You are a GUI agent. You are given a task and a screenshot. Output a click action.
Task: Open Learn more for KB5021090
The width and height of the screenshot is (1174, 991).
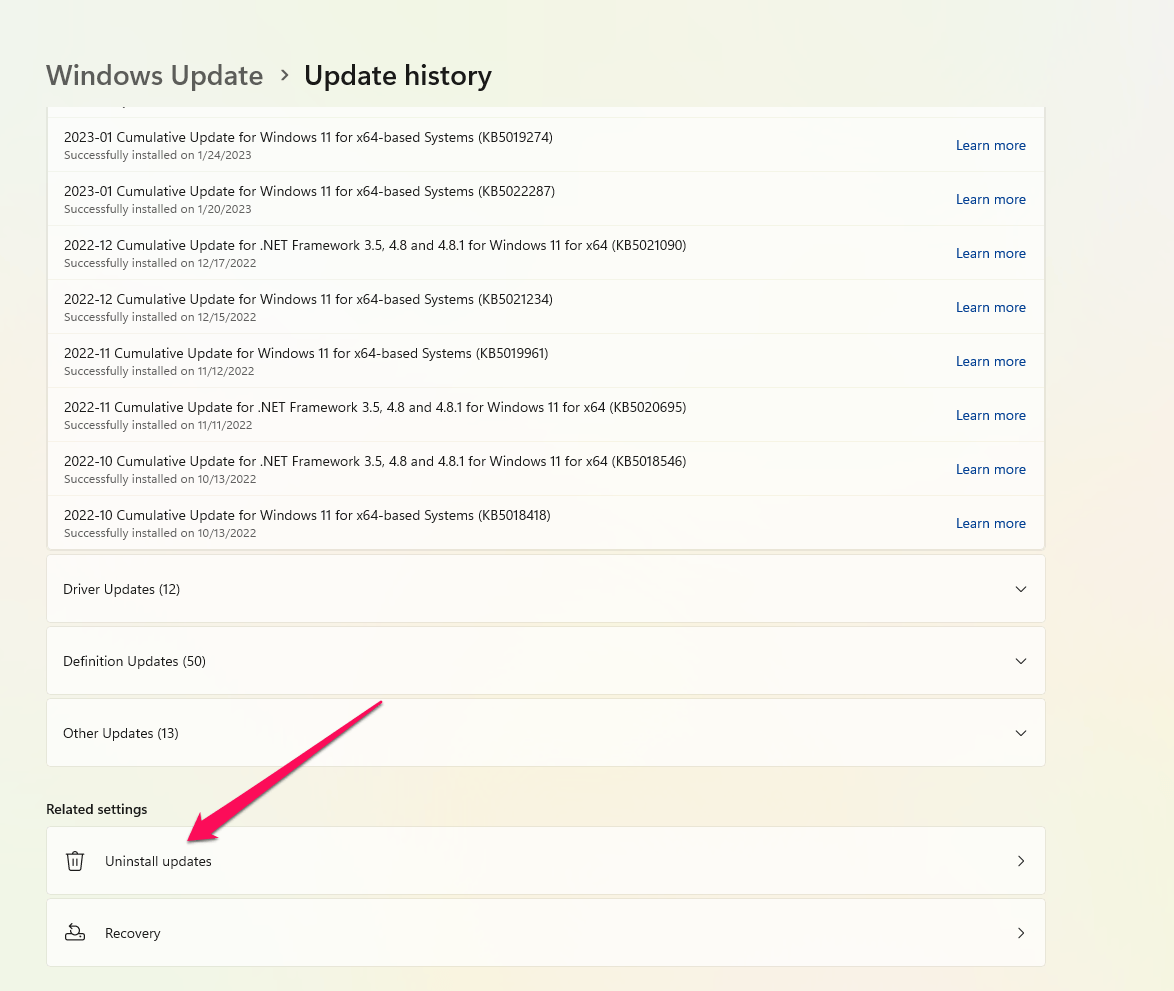pos(991,253)
